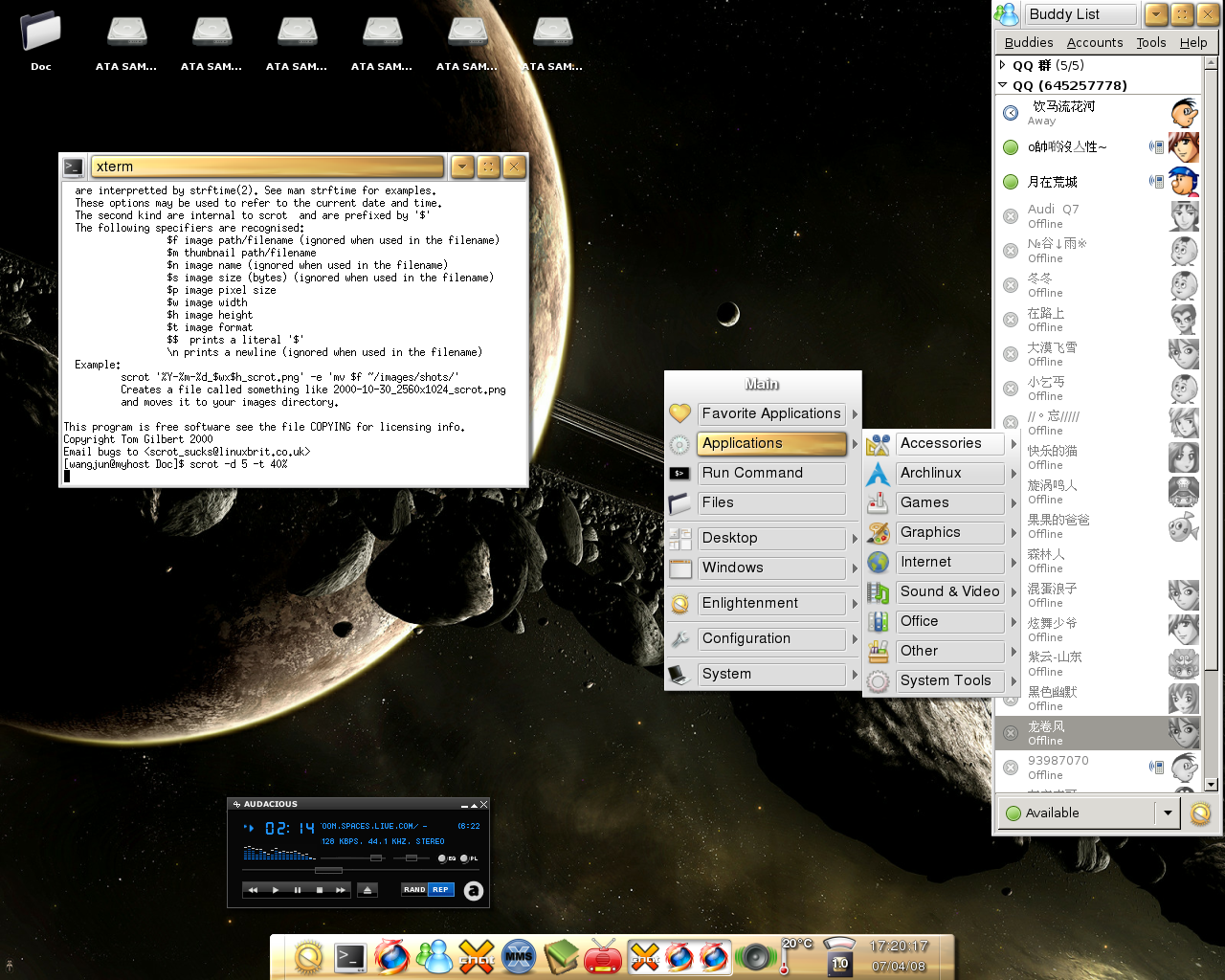Click the Internet globe icon

878,563
